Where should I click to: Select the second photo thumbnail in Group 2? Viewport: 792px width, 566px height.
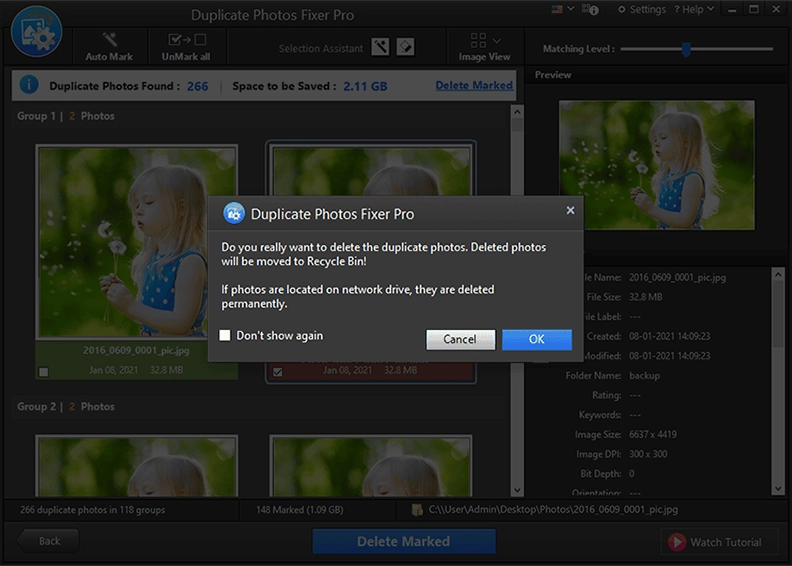(x=371, y=466)
